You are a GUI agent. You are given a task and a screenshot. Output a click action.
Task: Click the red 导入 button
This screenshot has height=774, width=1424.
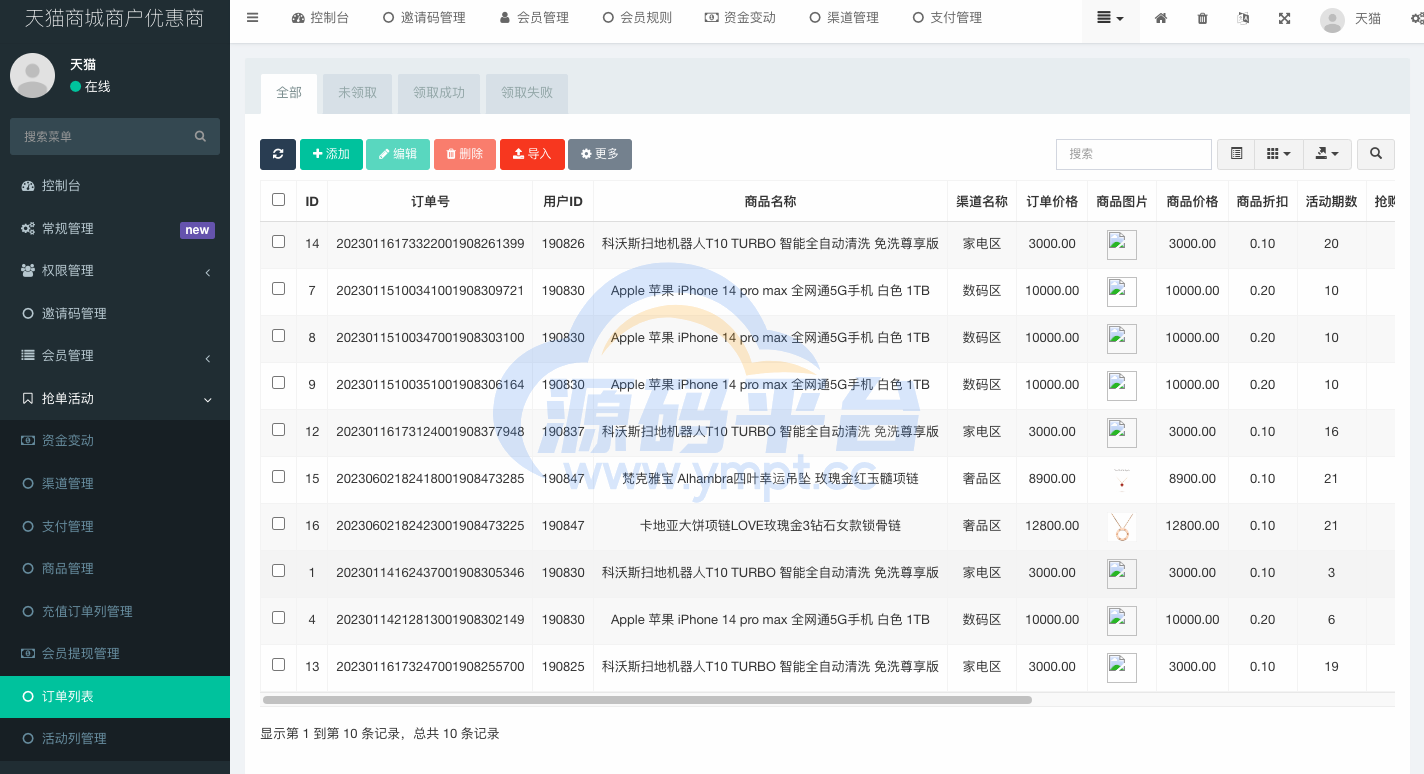pyautogui.click(x=532, y=154)
